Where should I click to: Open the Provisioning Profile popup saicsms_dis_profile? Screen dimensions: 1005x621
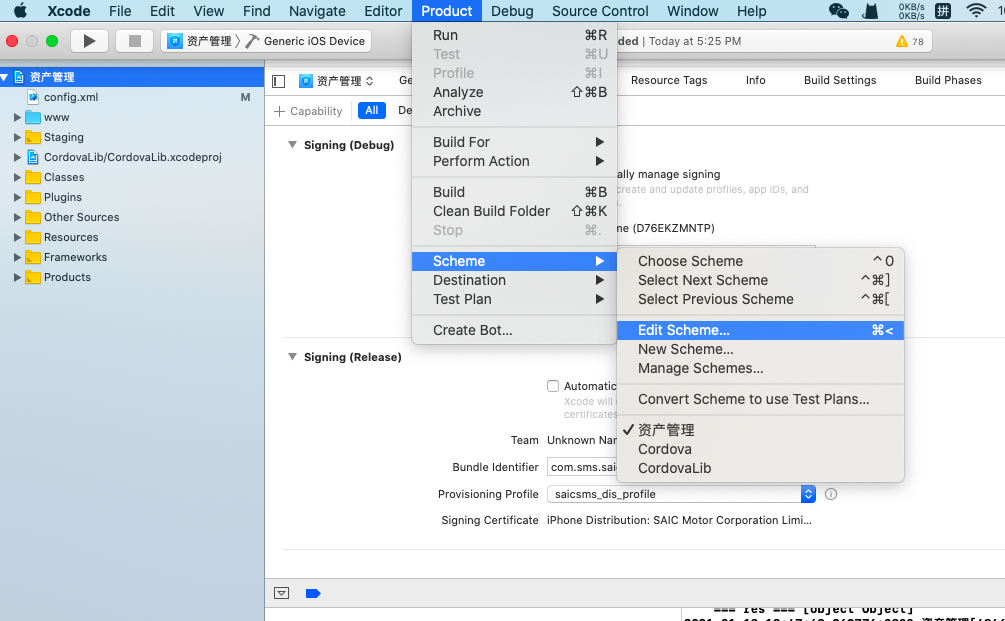[x=681, y=494]
